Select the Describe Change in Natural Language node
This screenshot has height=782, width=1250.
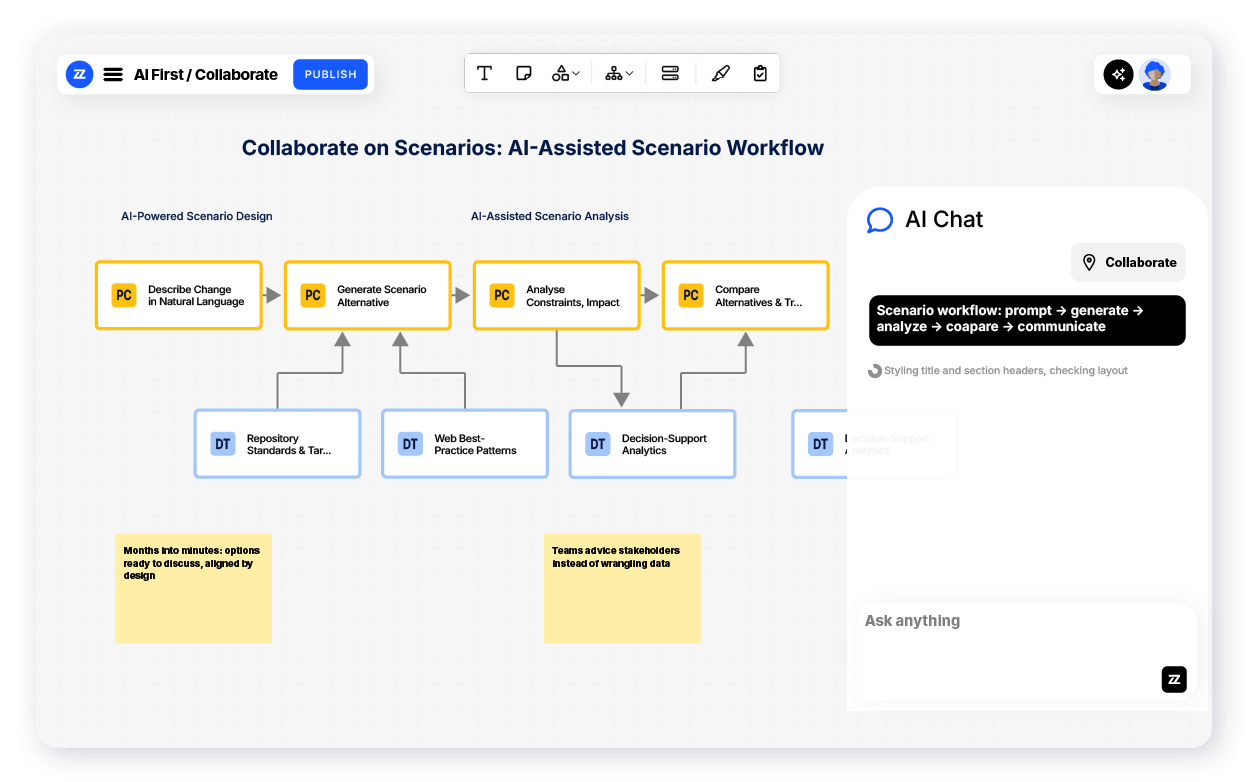click(x=179, y=295)
